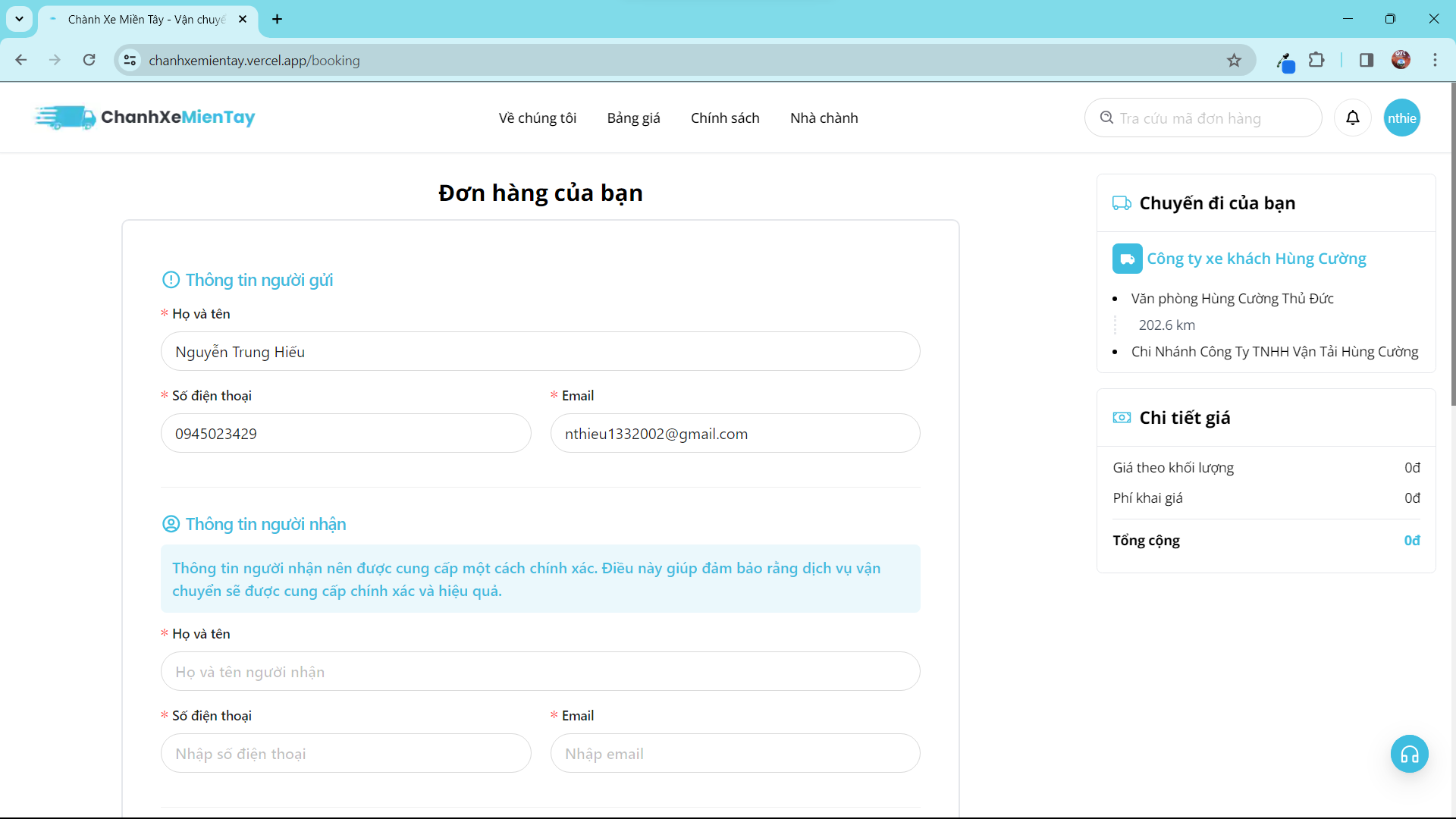
Task: Open the browser extensions puzzle icon
Action: pyautogui.click(x=1317, y=60)
